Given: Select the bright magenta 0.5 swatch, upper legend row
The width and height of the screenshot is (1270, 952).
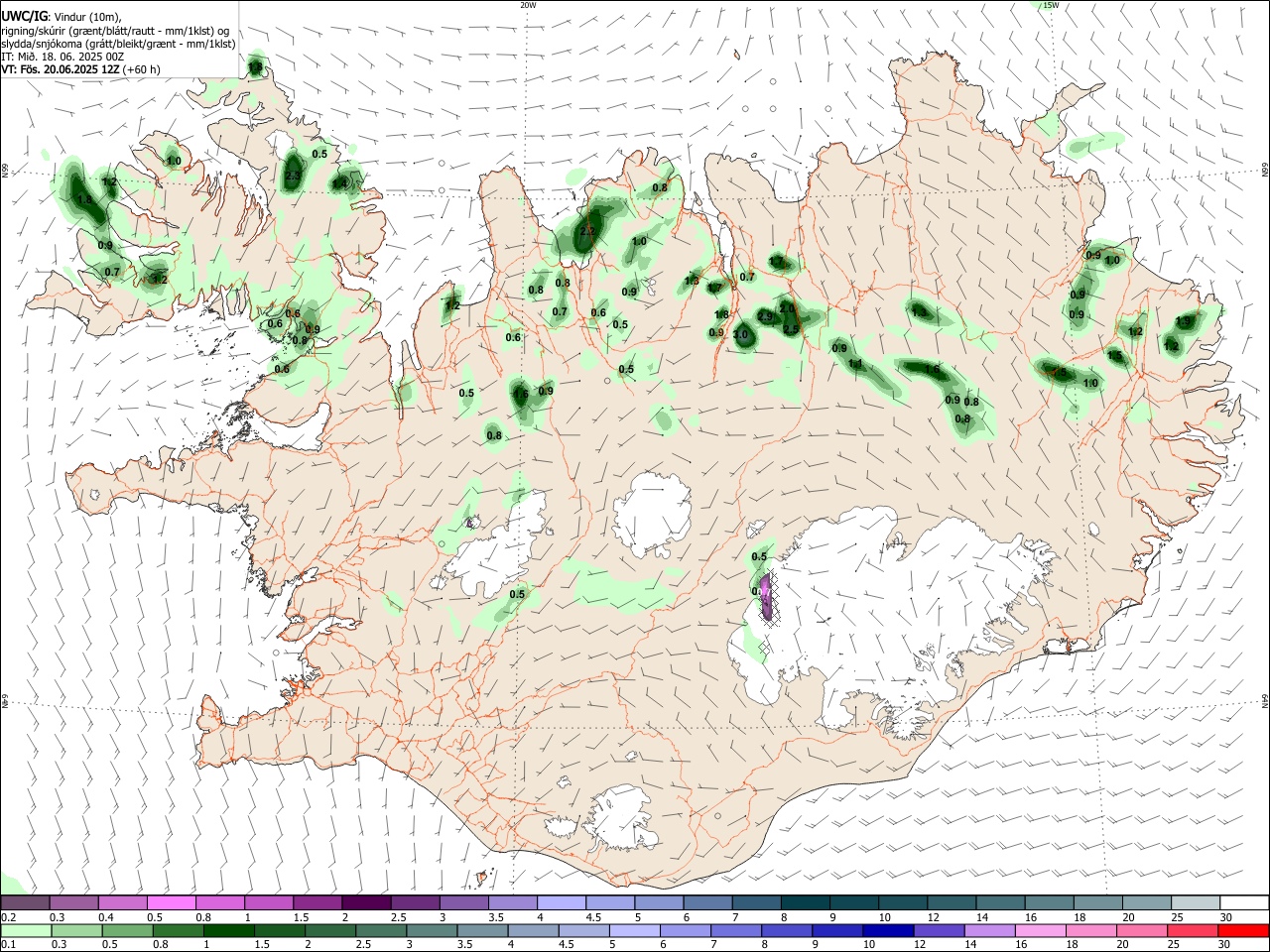Looking at the screenshot, I should click(171, 902).
